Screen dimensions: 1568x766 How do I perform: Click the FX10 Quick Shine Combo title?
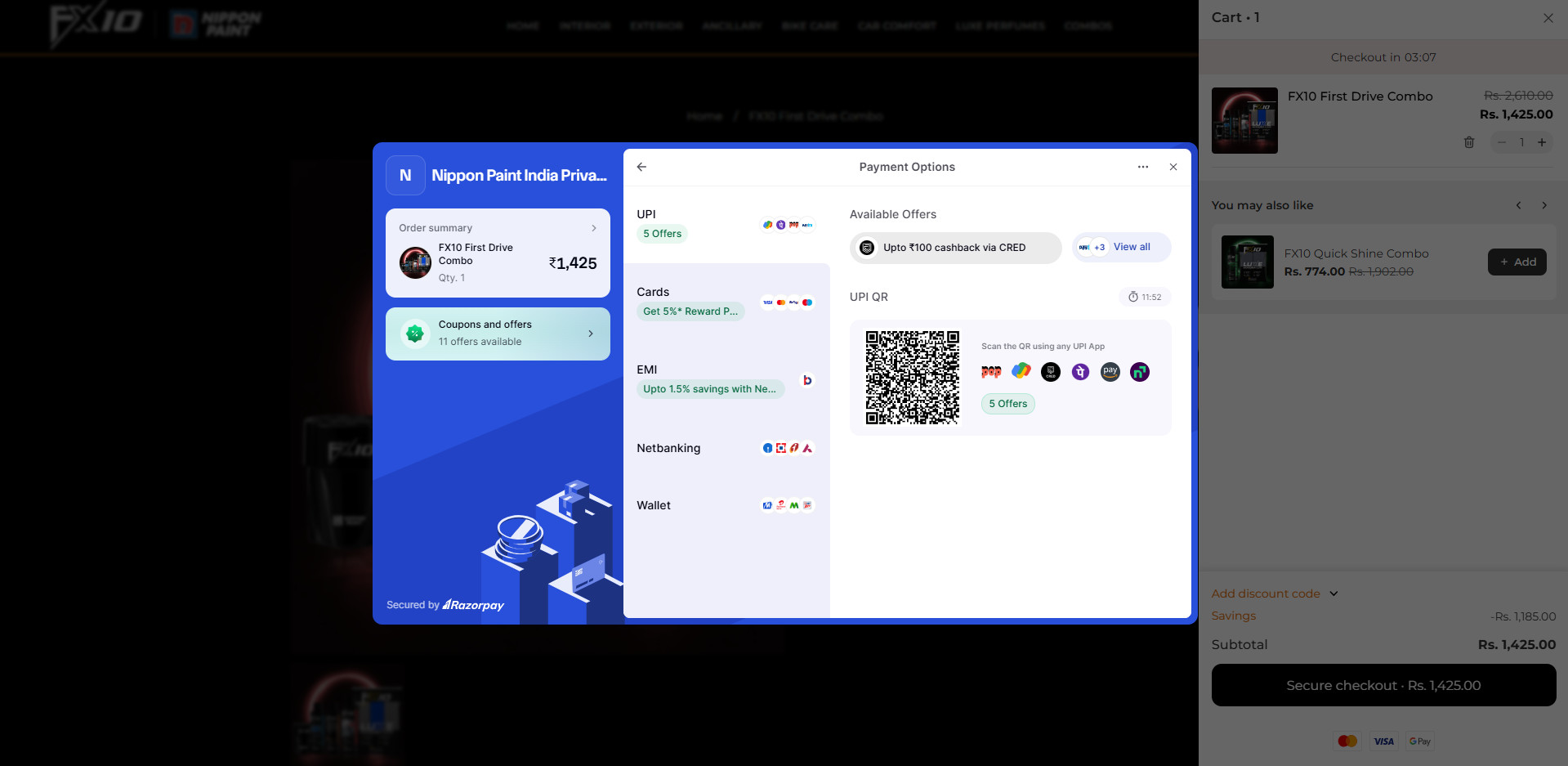(x=1356, y=253)
